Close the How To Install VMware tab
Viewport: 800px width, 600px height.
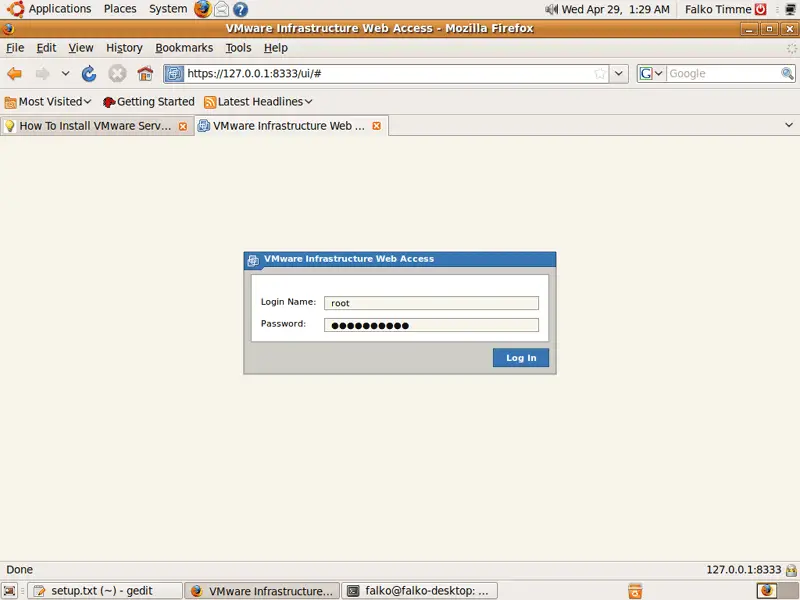coord(183,126)
